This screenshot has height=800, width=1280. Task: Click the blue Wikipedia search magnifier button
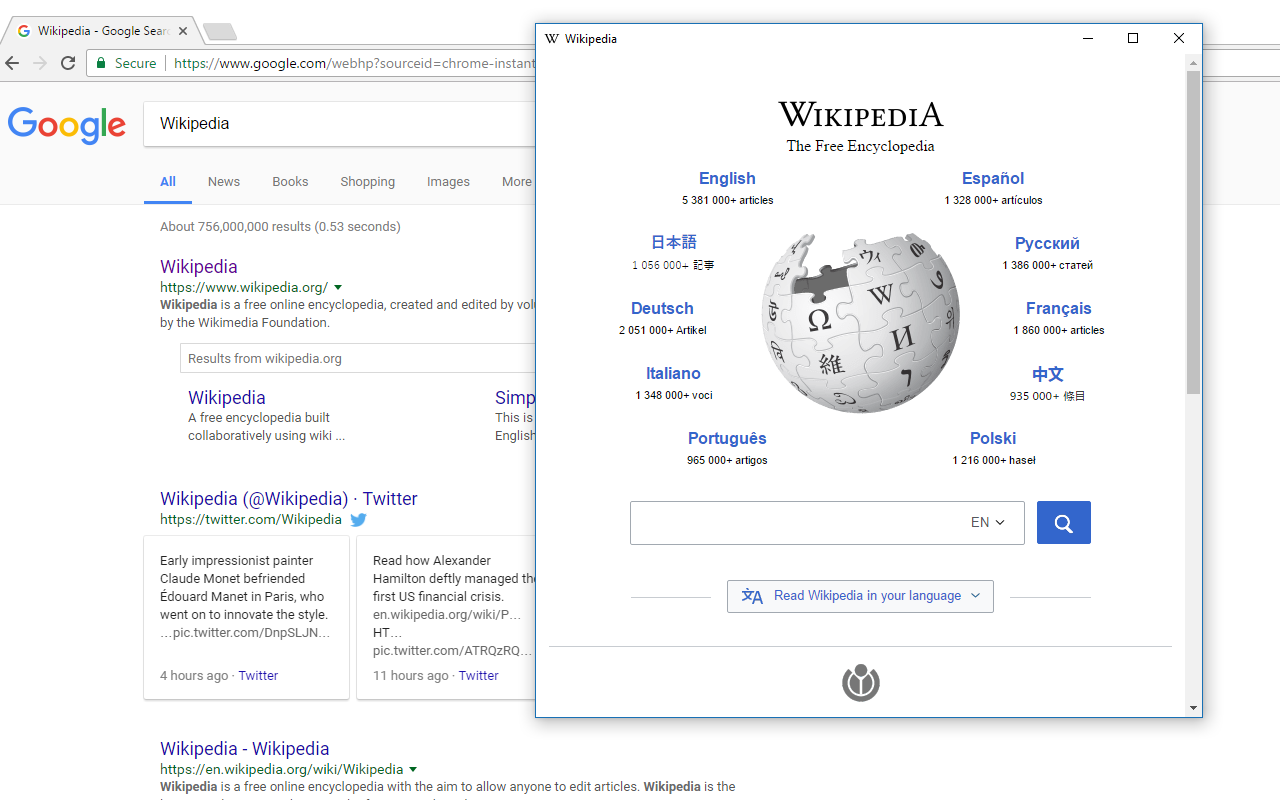1063,523
